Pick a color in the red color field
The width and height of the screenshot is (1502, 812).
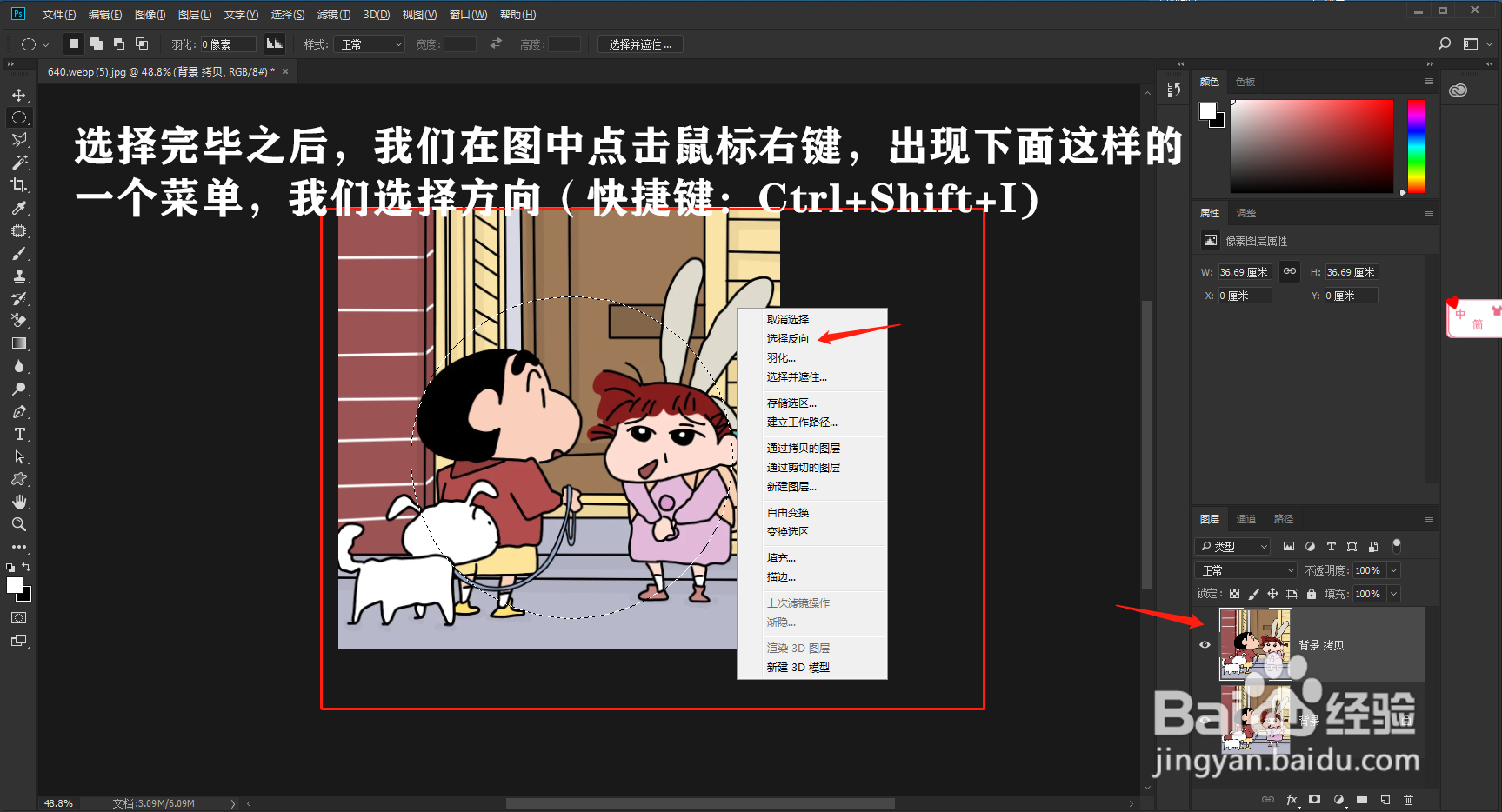tap(1312, 146)
